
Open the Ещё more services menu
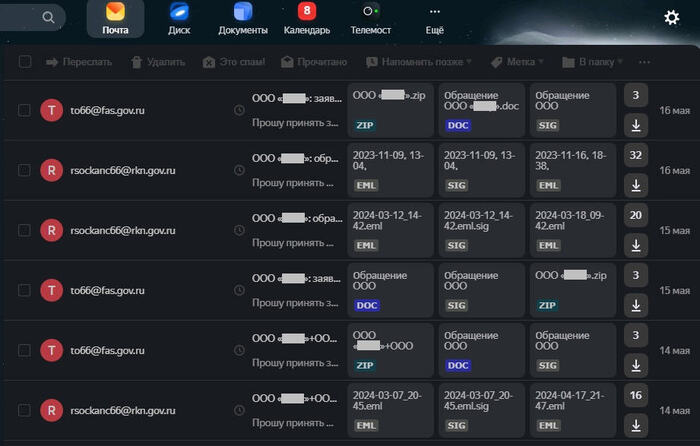pos(434,19)
